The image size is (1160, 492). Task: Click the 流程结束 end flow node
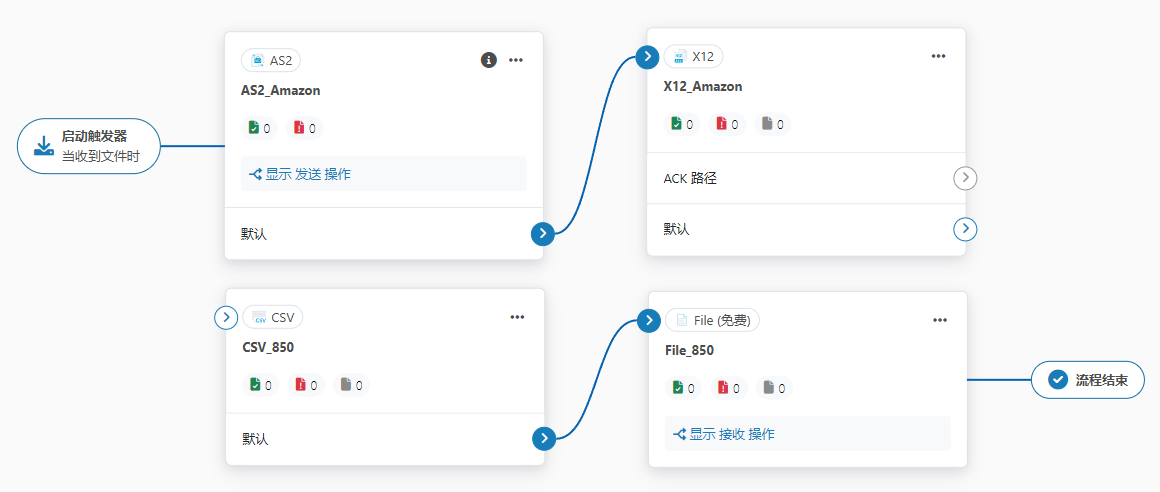[x=1087, y=380]
